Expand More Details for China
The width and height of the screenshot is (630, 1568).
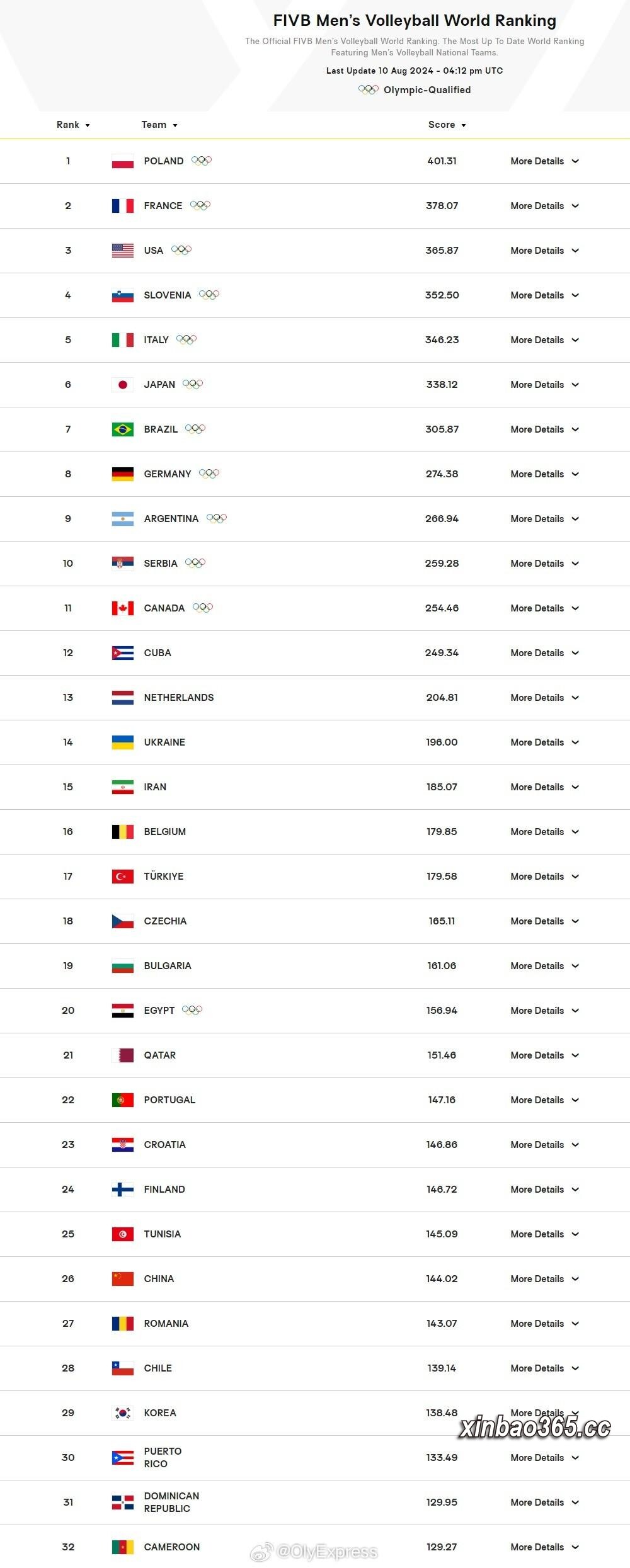pos(545,1279)
